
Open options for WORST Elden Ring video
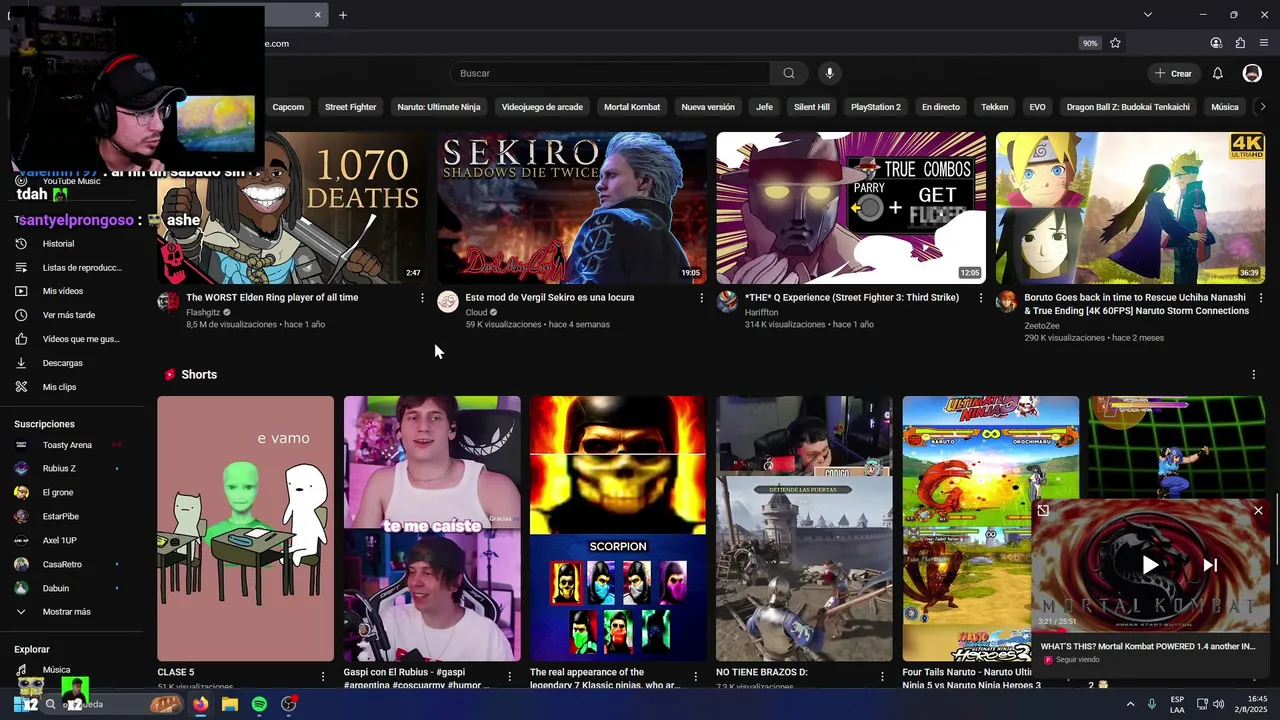click(422, 298)
